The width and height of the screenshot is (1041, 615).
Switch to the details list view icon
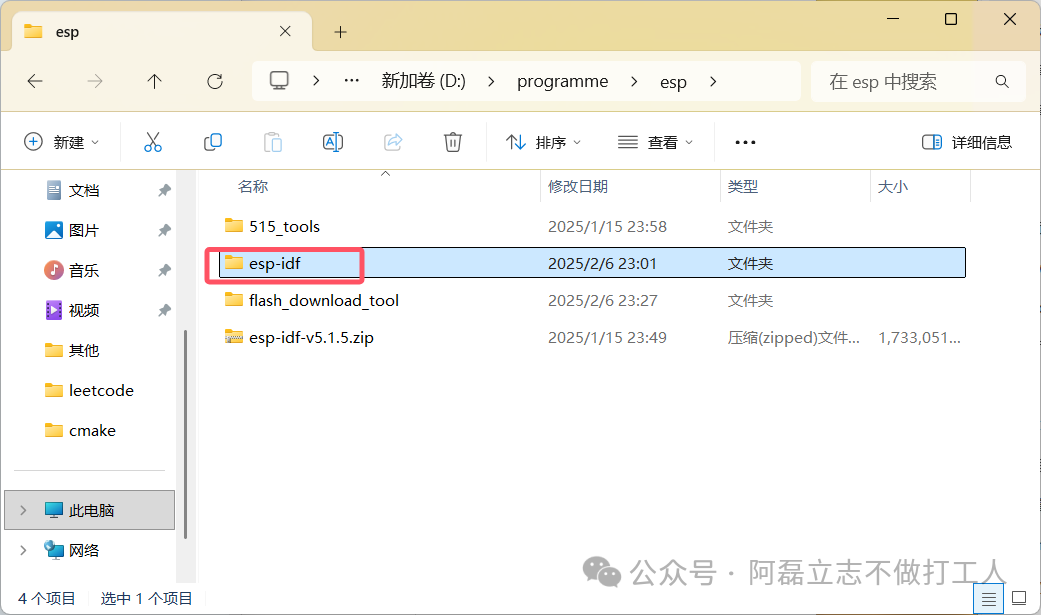click(989, 599)
